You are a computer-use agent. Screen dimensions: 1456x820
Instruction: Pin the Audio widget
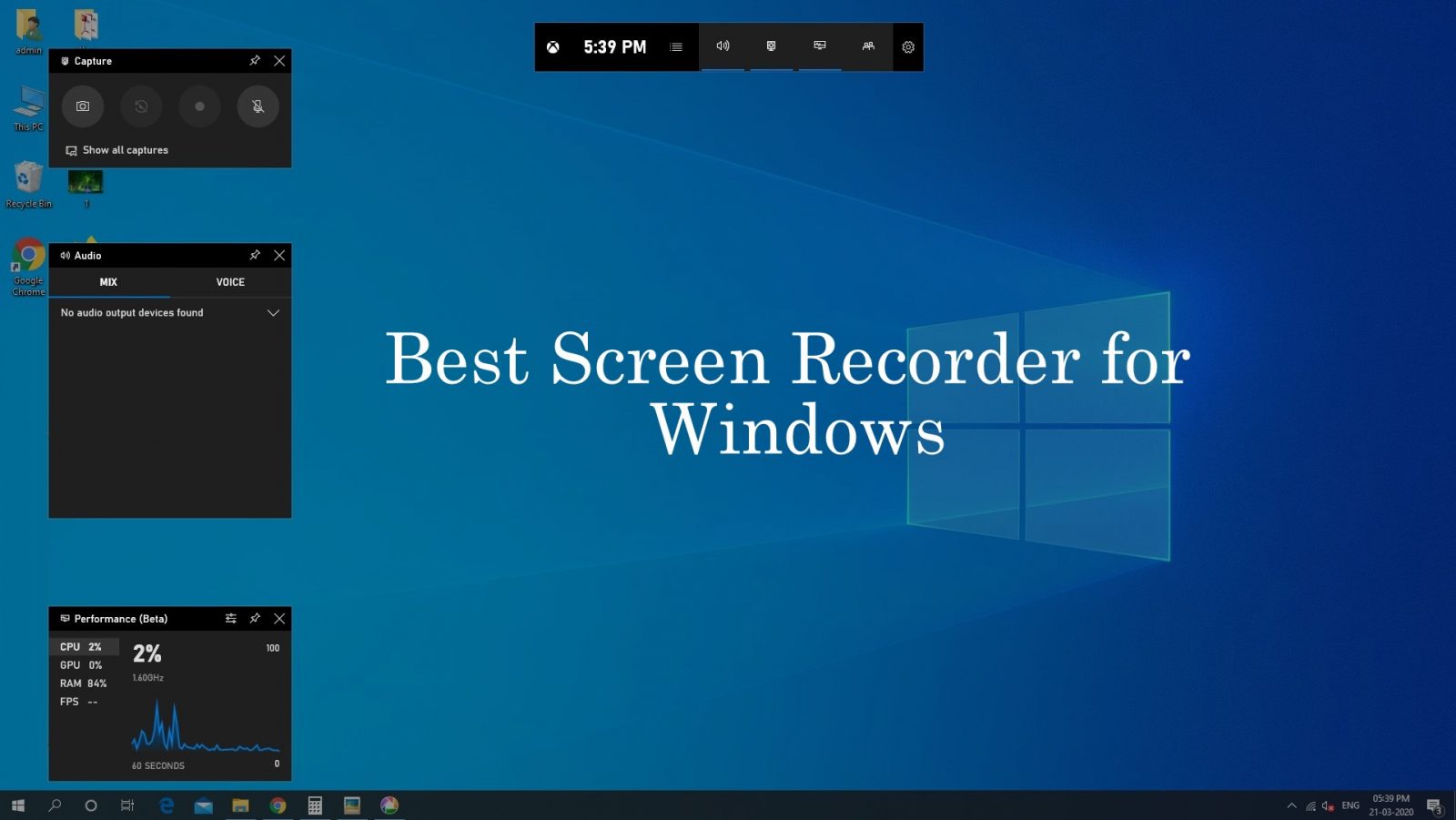255,256
